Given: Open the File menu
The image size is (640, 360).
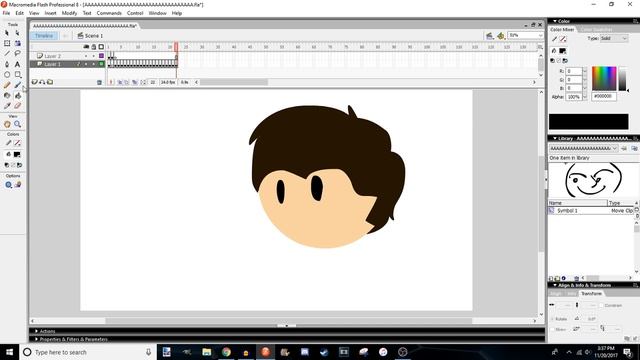Looking at the screenshot, I should tap(6, 13).
